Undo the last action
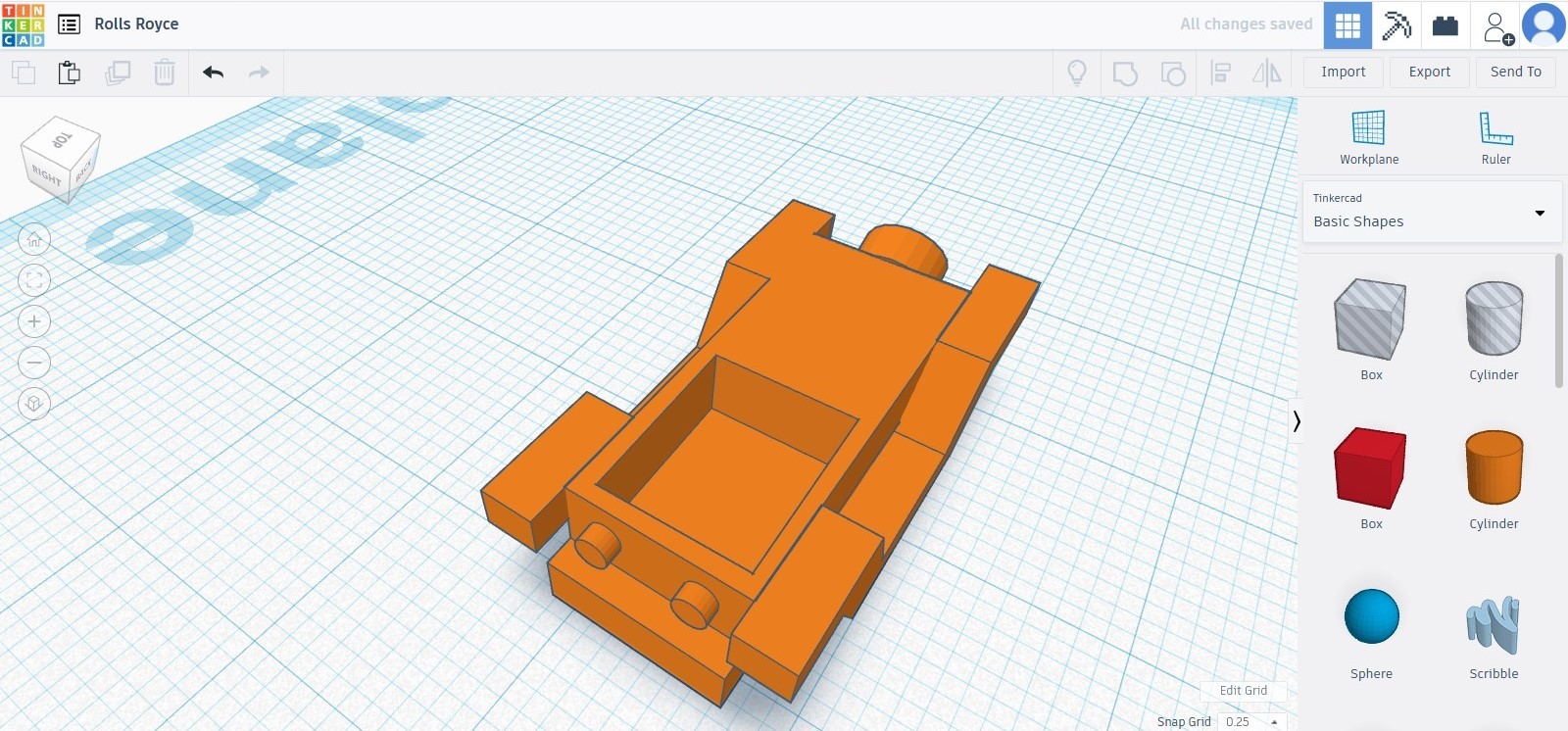 click(213, 73)
